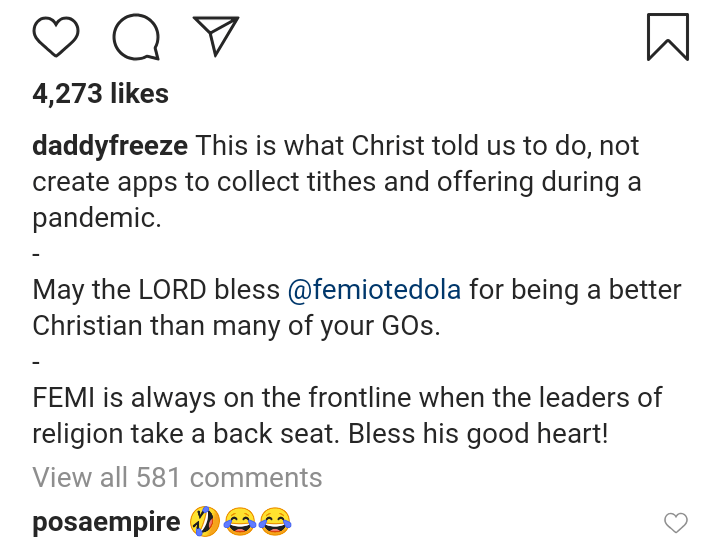Share the post using the paper plane icon
Screen dimensions: 720x547
coord(215,37)
